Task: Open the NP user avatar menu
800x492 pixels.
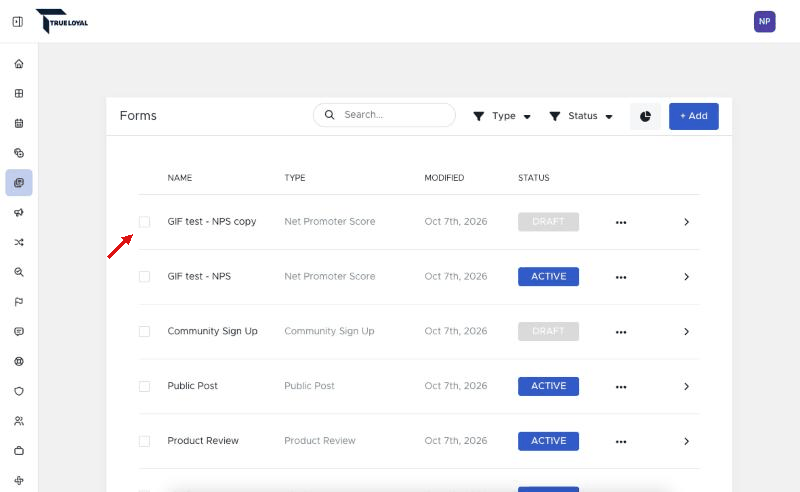Action: tap(764, 21)
